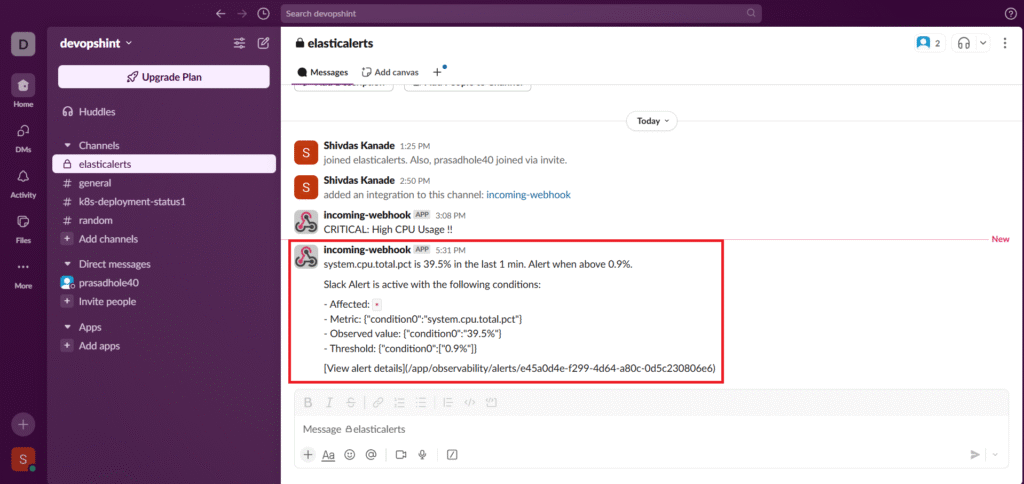Screen dimensions: 1024x484
Task: Go forward with the history arrow
Action: tap(242, 13)
